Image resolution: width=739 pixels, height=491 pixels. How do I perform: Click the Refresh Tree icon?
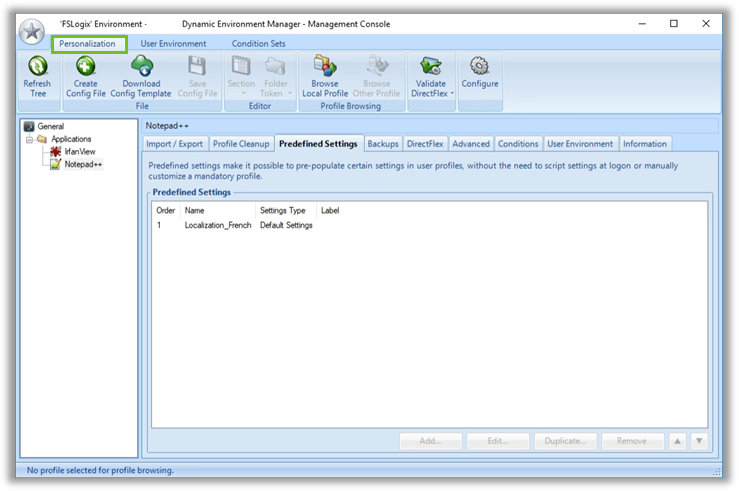(37, 68)
